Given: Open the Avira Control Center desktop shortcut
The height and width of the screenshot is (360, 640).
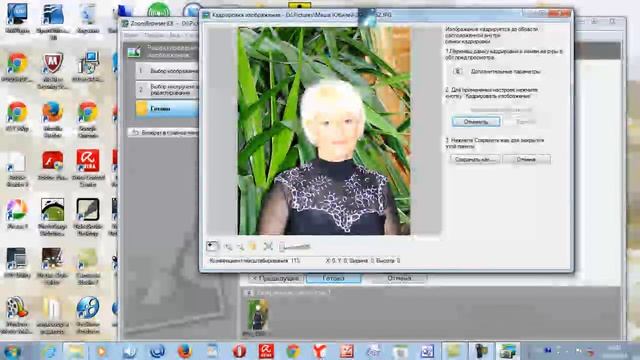Looking at the screenshot, I should (x=88, y=167).
